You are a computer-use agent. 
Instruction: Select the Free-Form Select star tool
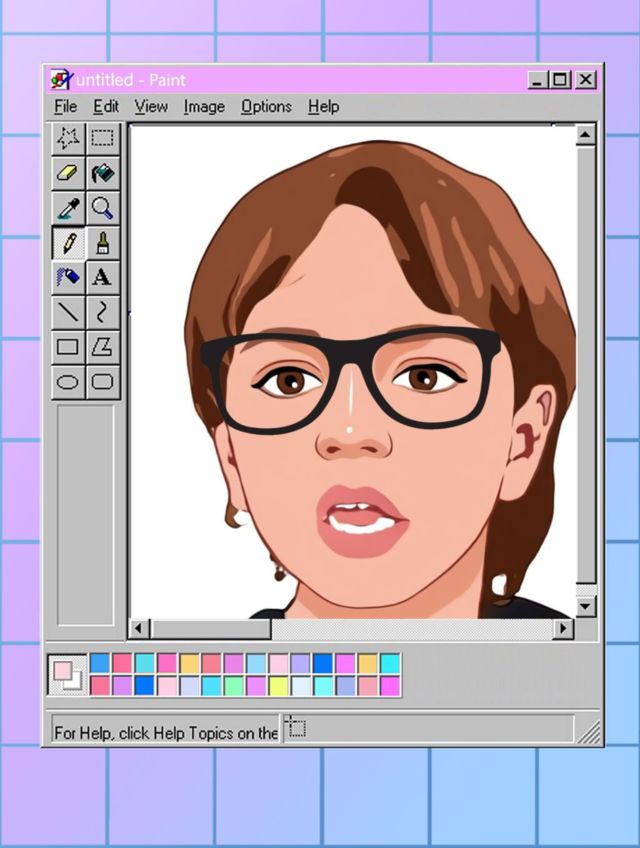coord(68,139)
